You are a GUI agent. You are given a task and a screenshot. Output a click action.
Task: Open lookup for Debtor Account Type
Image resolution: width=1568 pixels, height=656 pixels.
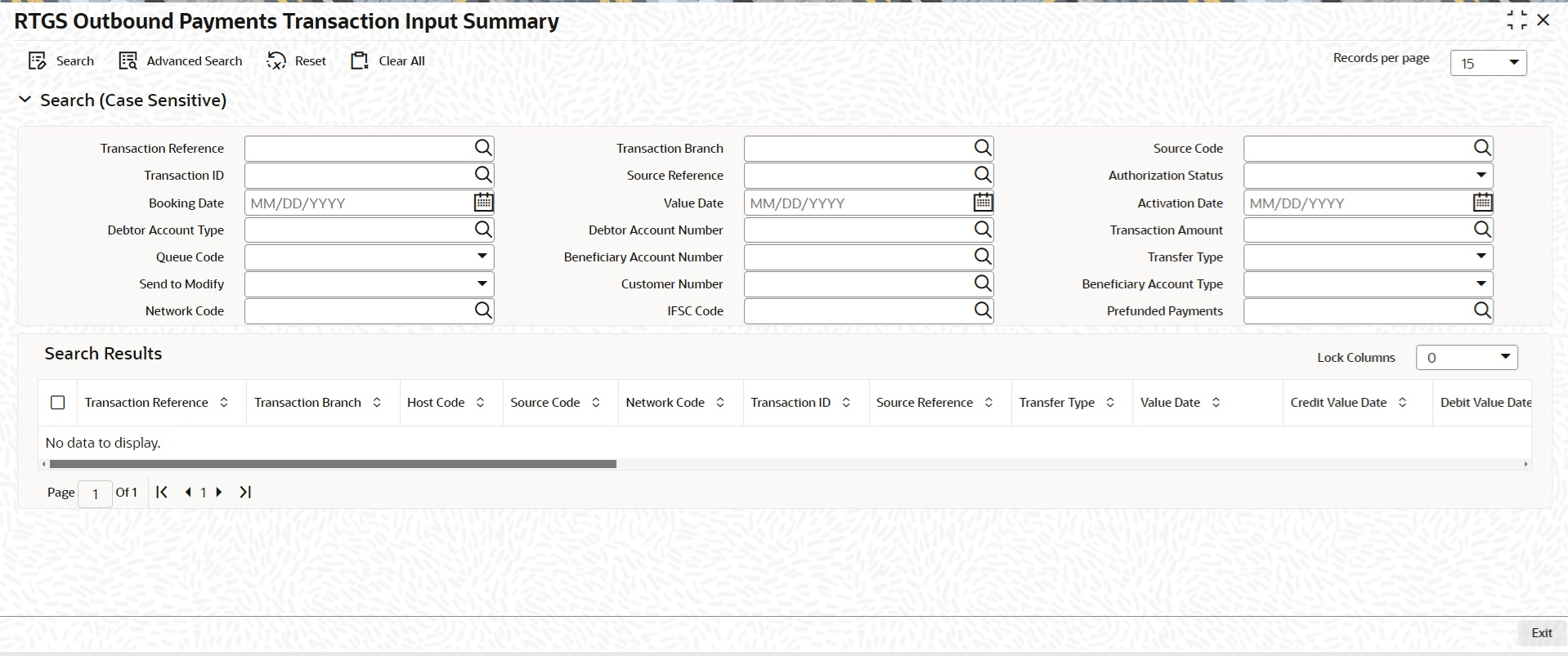click(x=483, y=230)
